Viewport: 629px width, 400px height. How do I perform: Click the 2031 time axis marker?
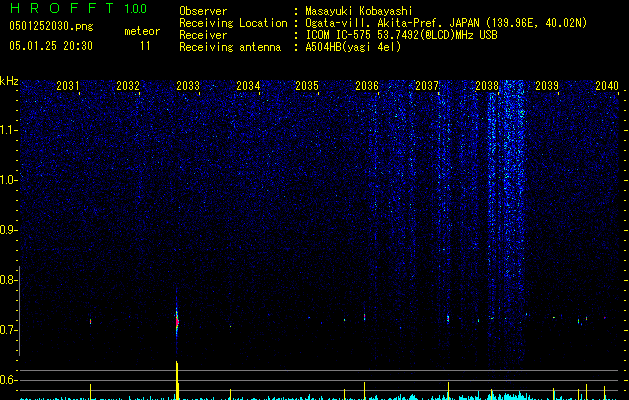click(68, 86)
